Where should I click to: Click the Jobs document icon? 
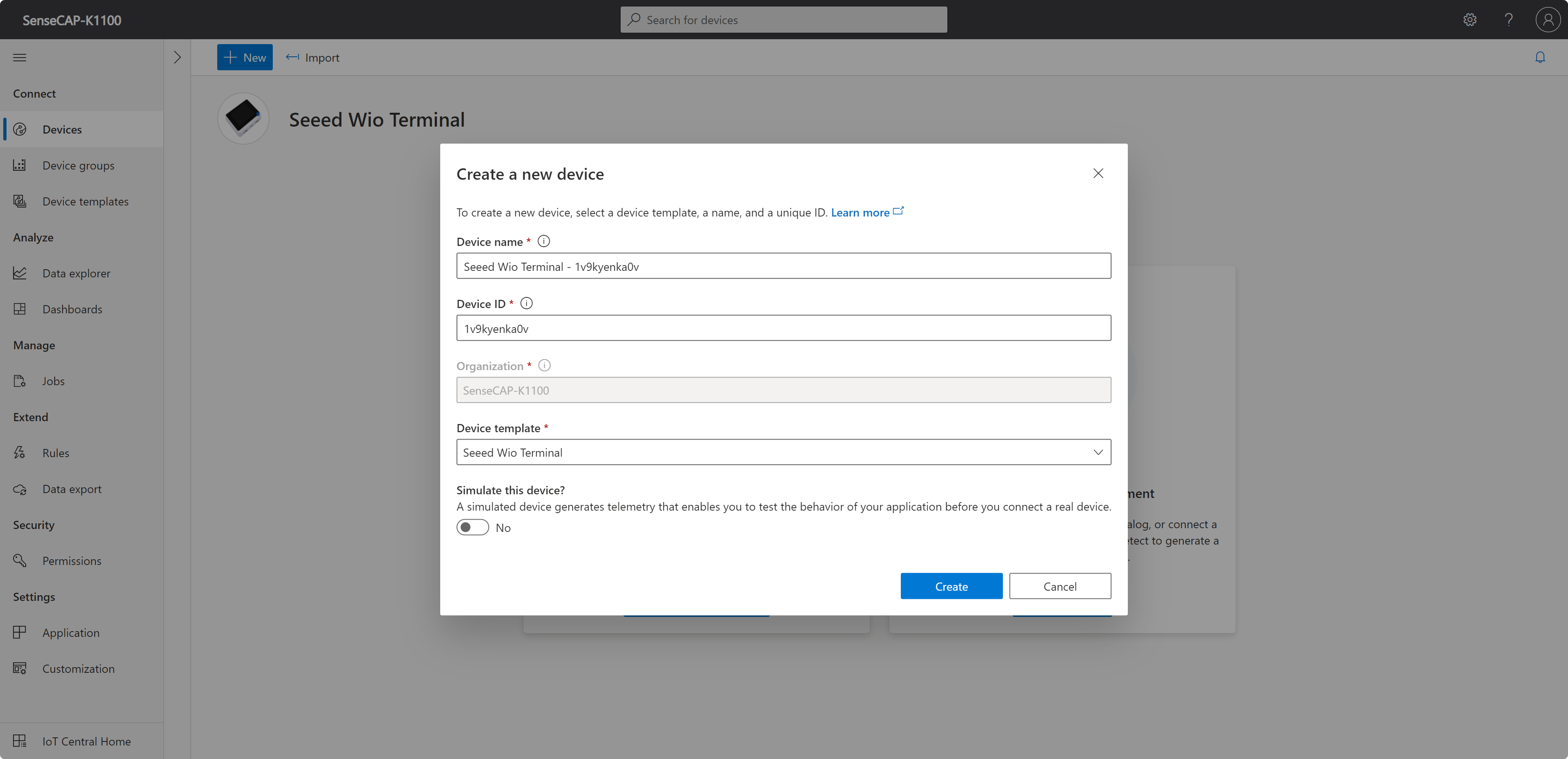20,381
